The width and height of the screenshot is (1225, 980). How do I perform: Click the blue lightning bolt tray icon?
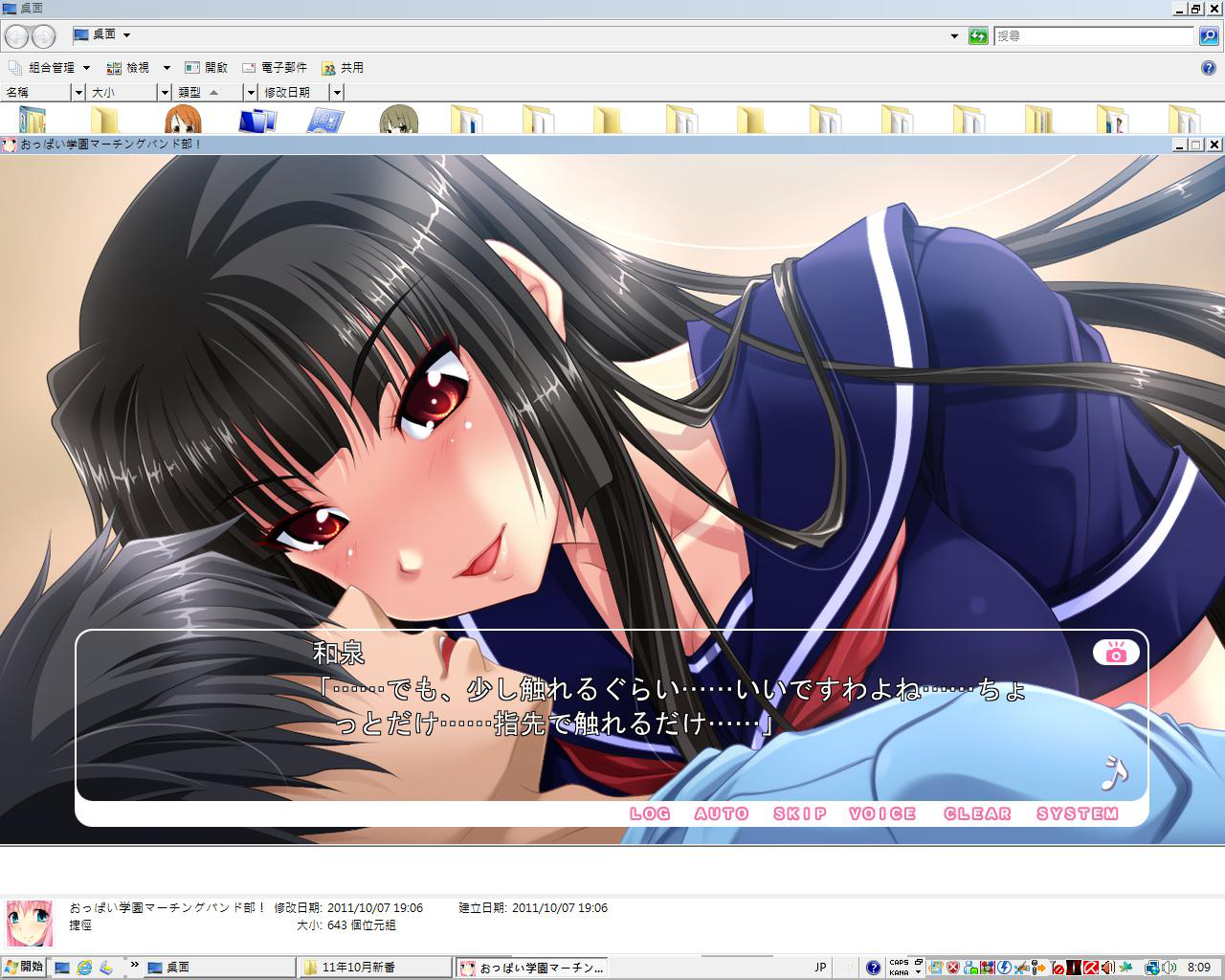click(x=1004, y=968)
